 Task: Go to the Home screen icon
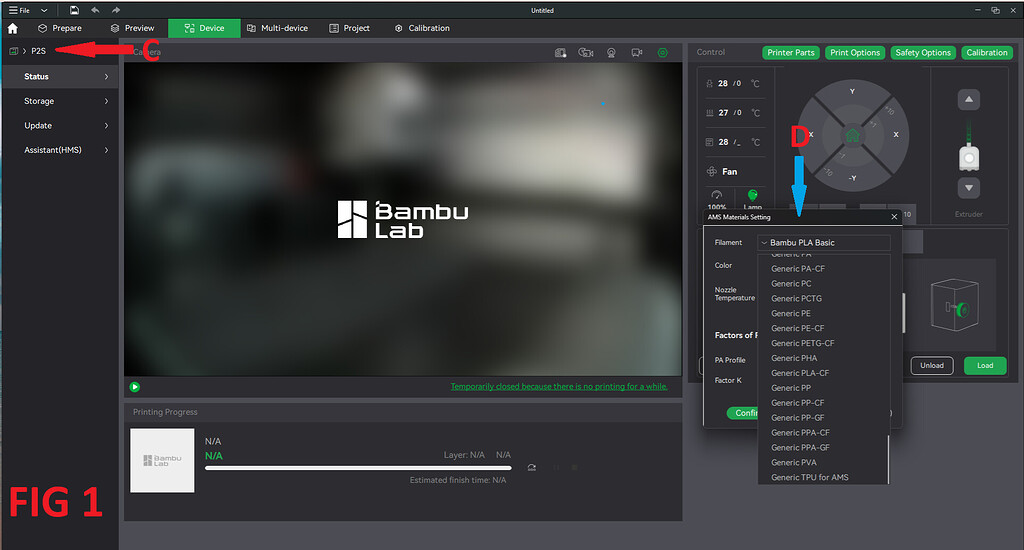[12, 28]
